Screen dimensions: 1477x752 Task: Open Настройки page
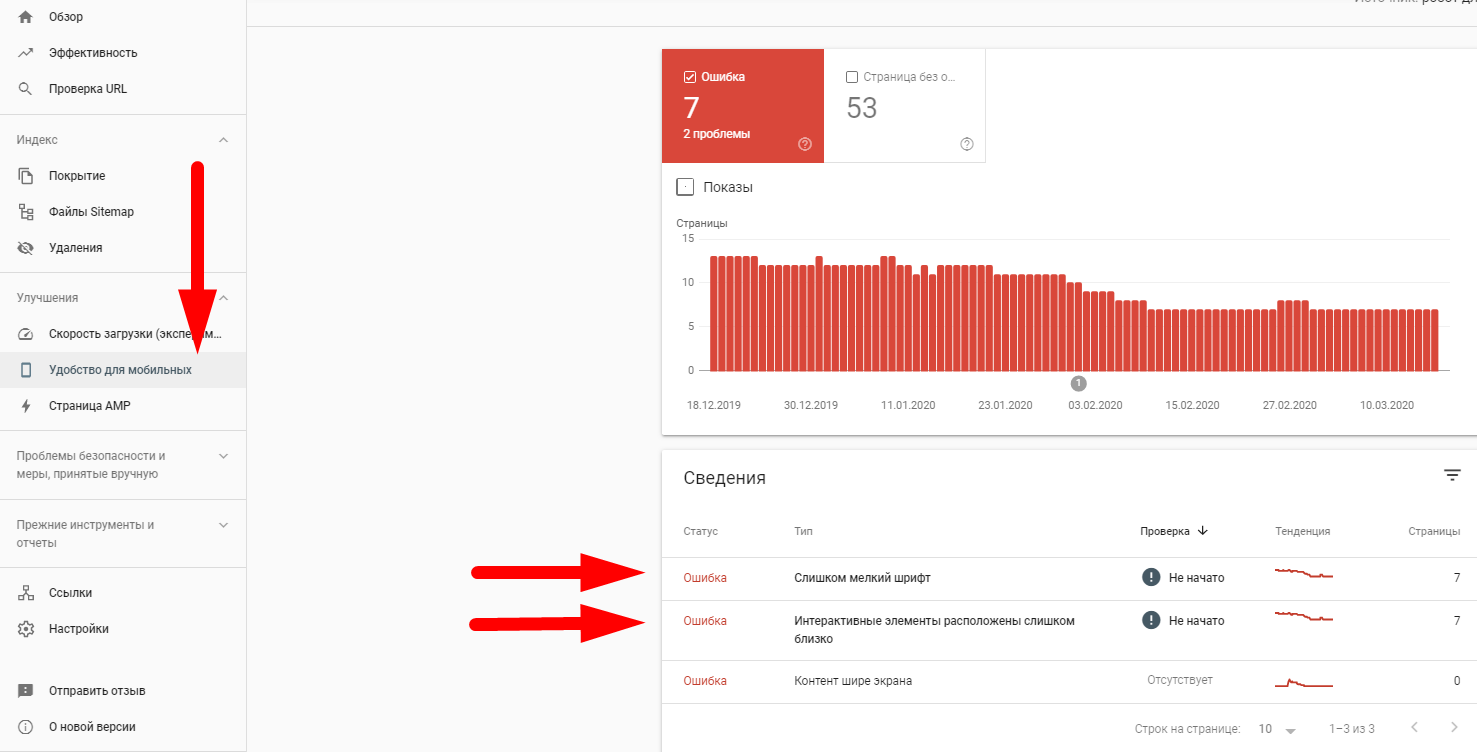point(123,629)
